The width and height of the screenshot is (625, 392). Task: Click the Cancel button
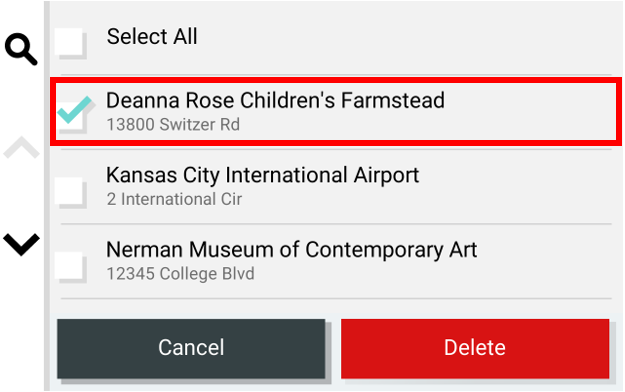[x=191, y=348]
